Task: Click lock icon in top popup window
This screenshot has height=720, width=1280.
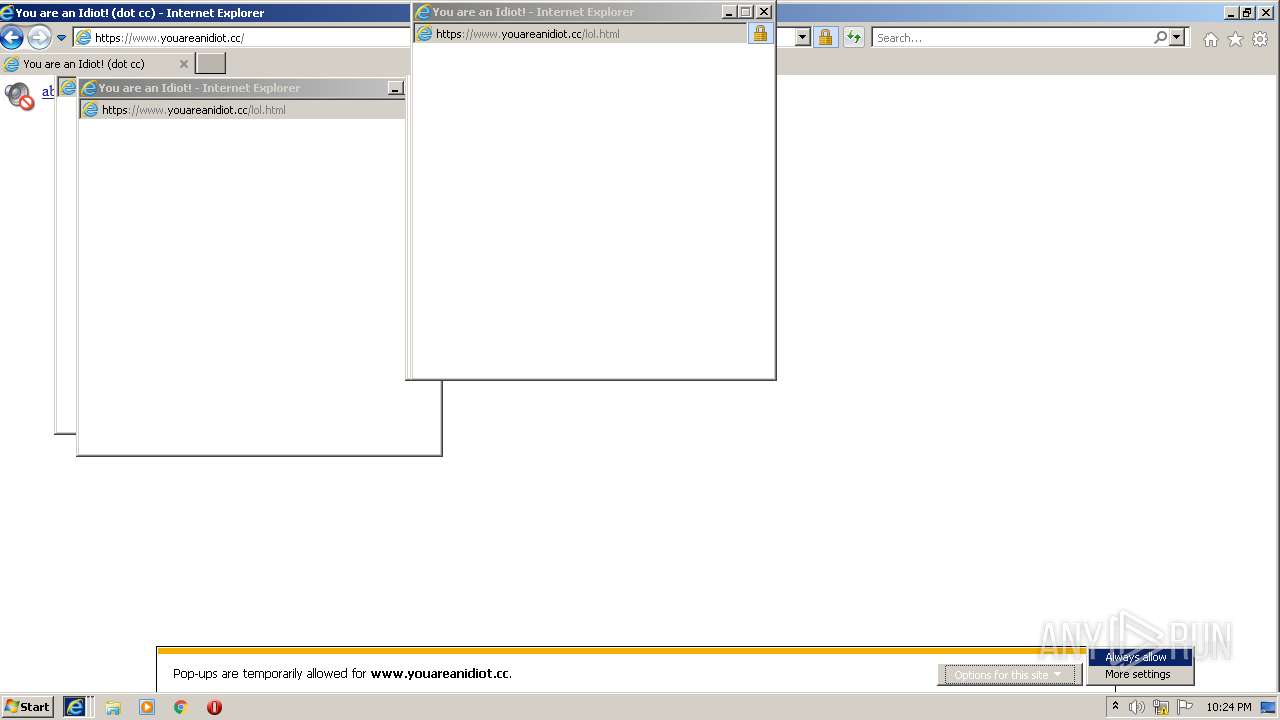Action: [760, 33]
